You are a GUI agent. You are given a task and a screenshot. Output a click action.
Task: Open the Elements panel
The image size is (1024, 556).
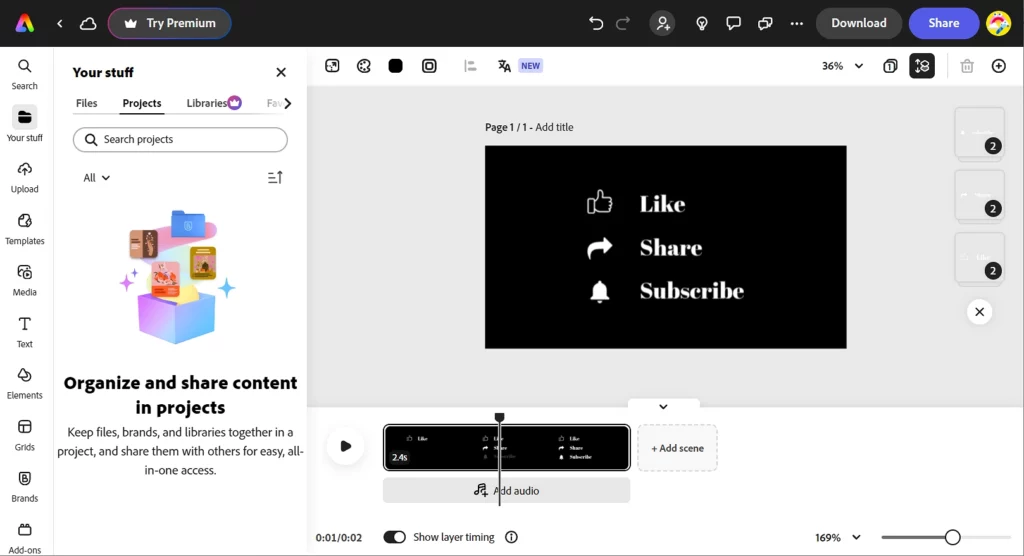25,384
